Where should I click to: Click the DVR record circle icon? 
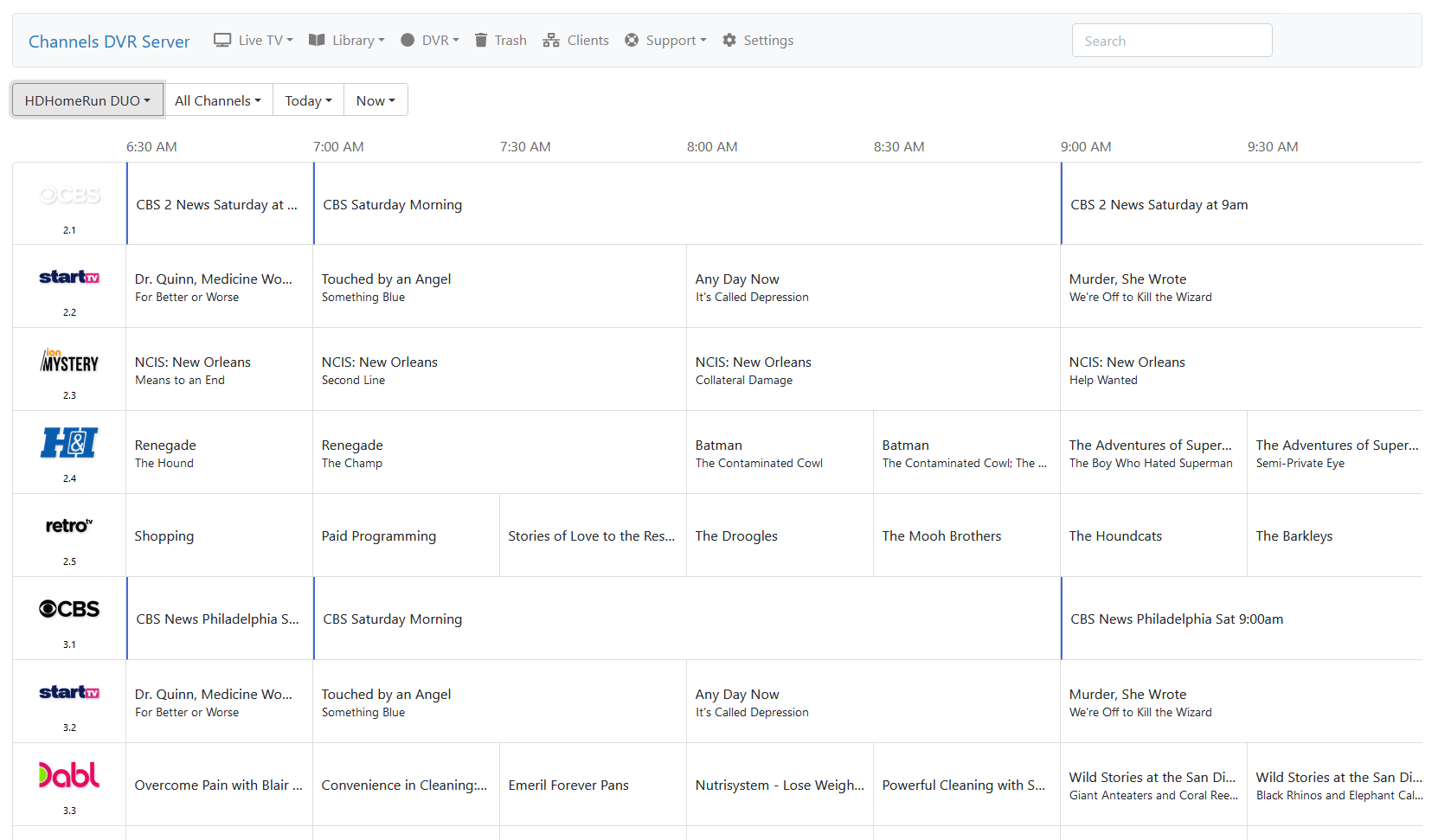408,41
